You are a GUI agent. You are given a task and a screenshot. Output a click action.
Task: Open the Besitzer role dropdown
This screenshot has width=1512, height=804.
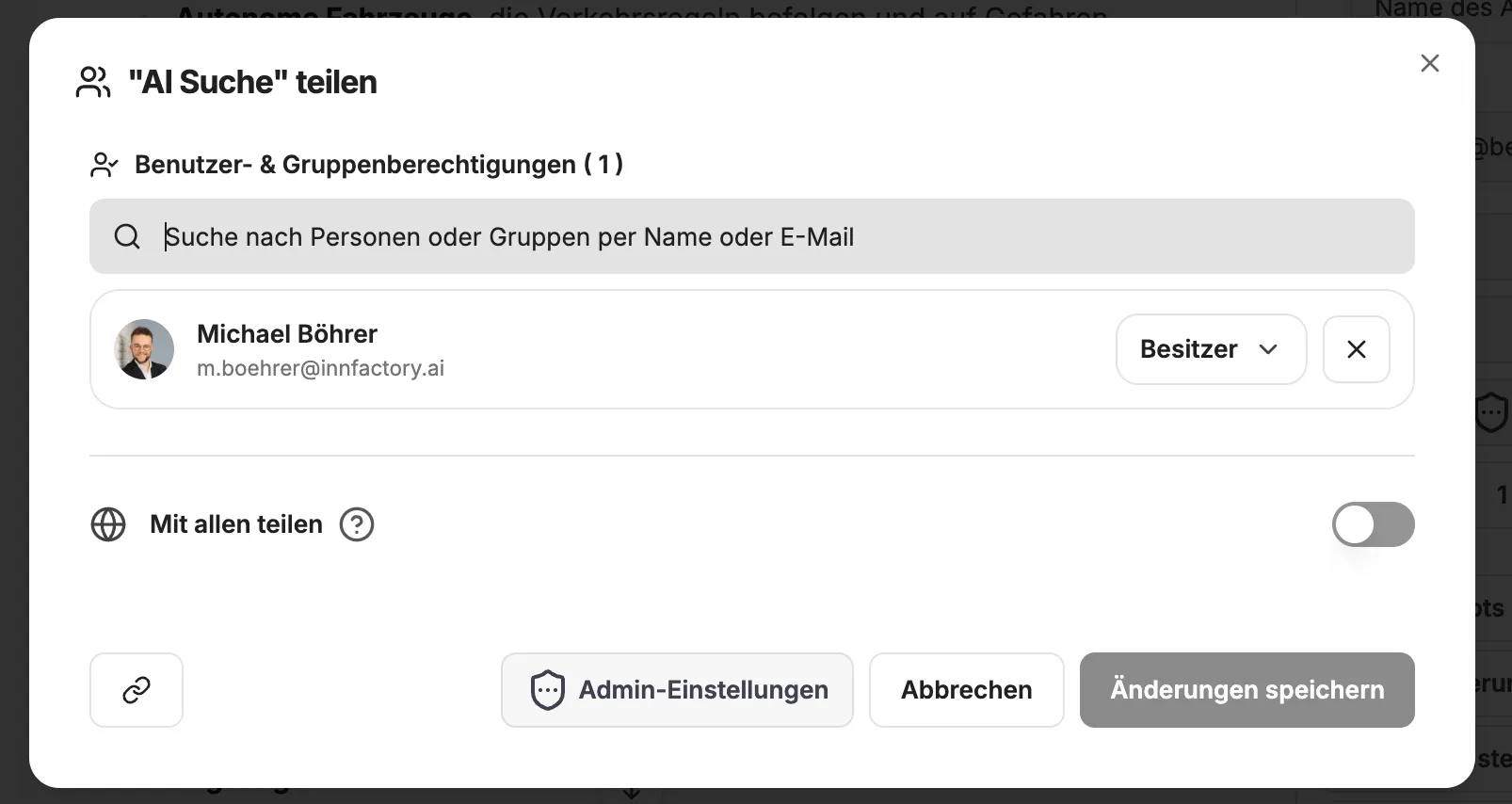(1210, 349)
